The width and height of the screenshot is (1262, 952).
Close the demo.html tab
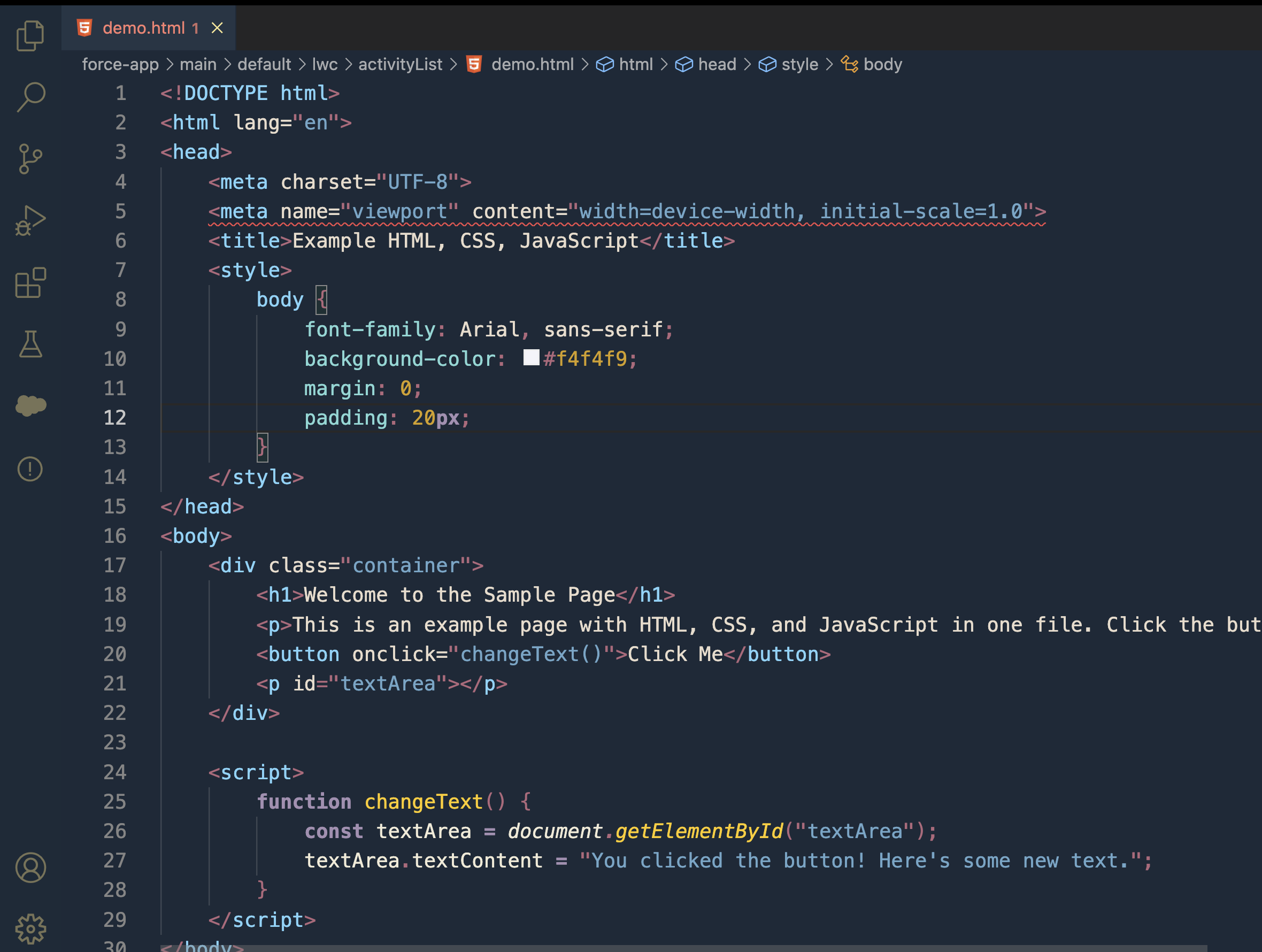point(217,28)
